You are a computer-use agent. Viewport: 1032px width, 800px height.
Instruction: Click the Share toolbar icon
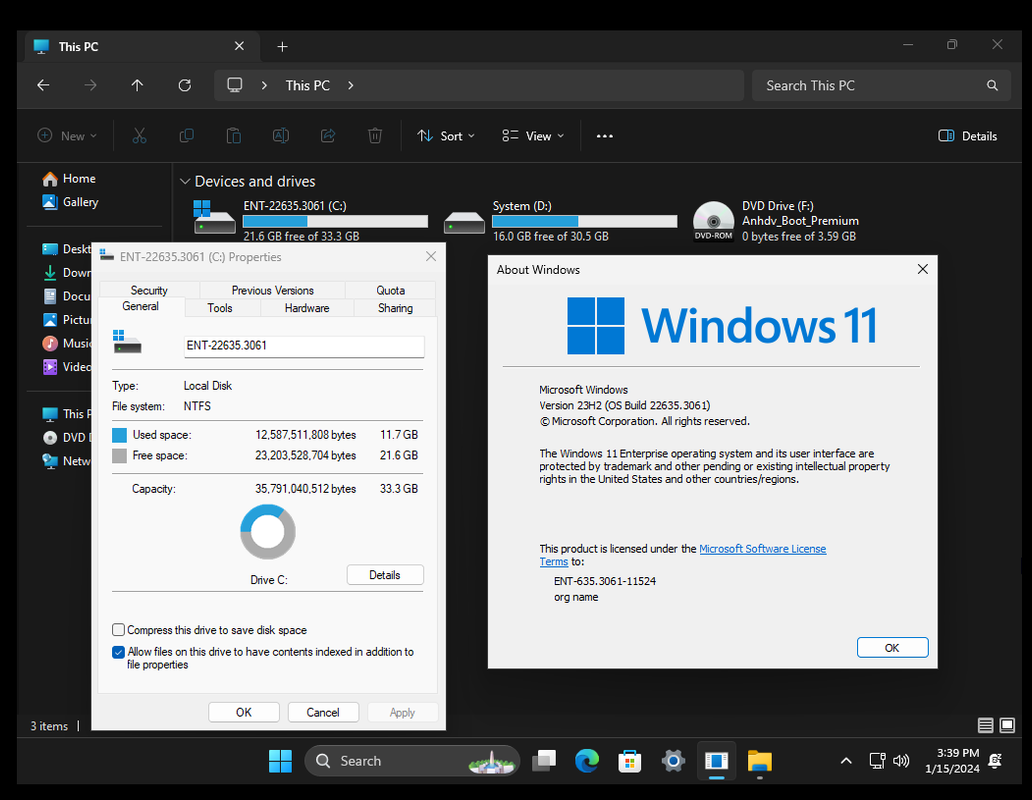pos(328,136)
